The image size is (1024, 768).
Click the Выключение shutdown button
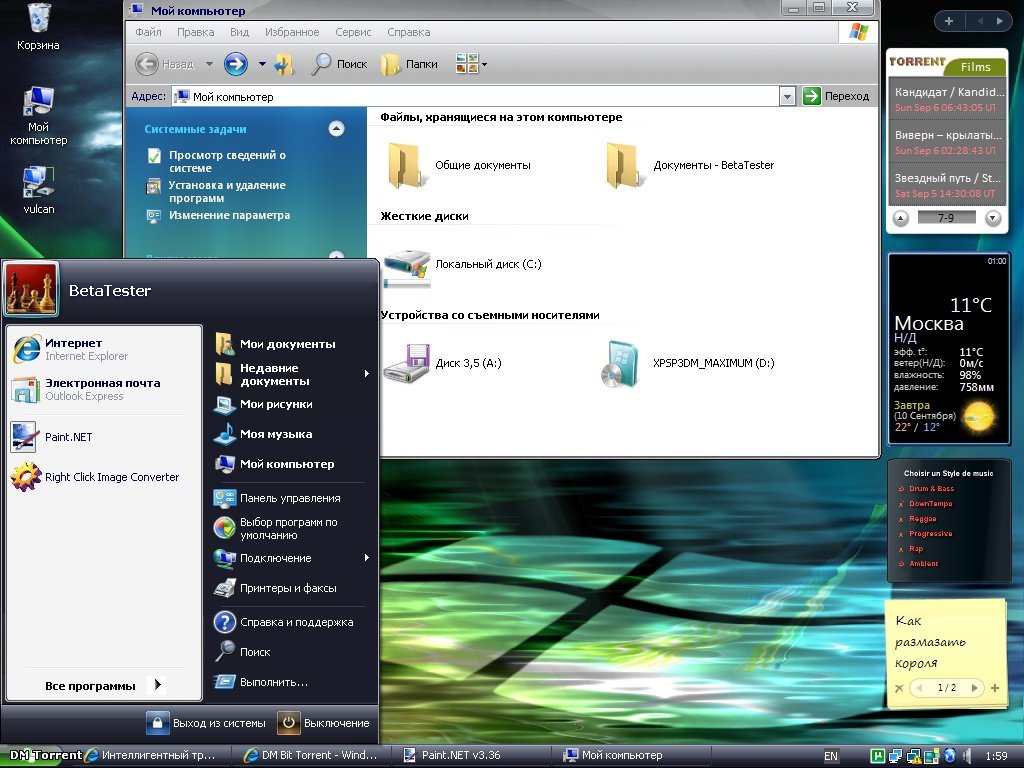324,723
